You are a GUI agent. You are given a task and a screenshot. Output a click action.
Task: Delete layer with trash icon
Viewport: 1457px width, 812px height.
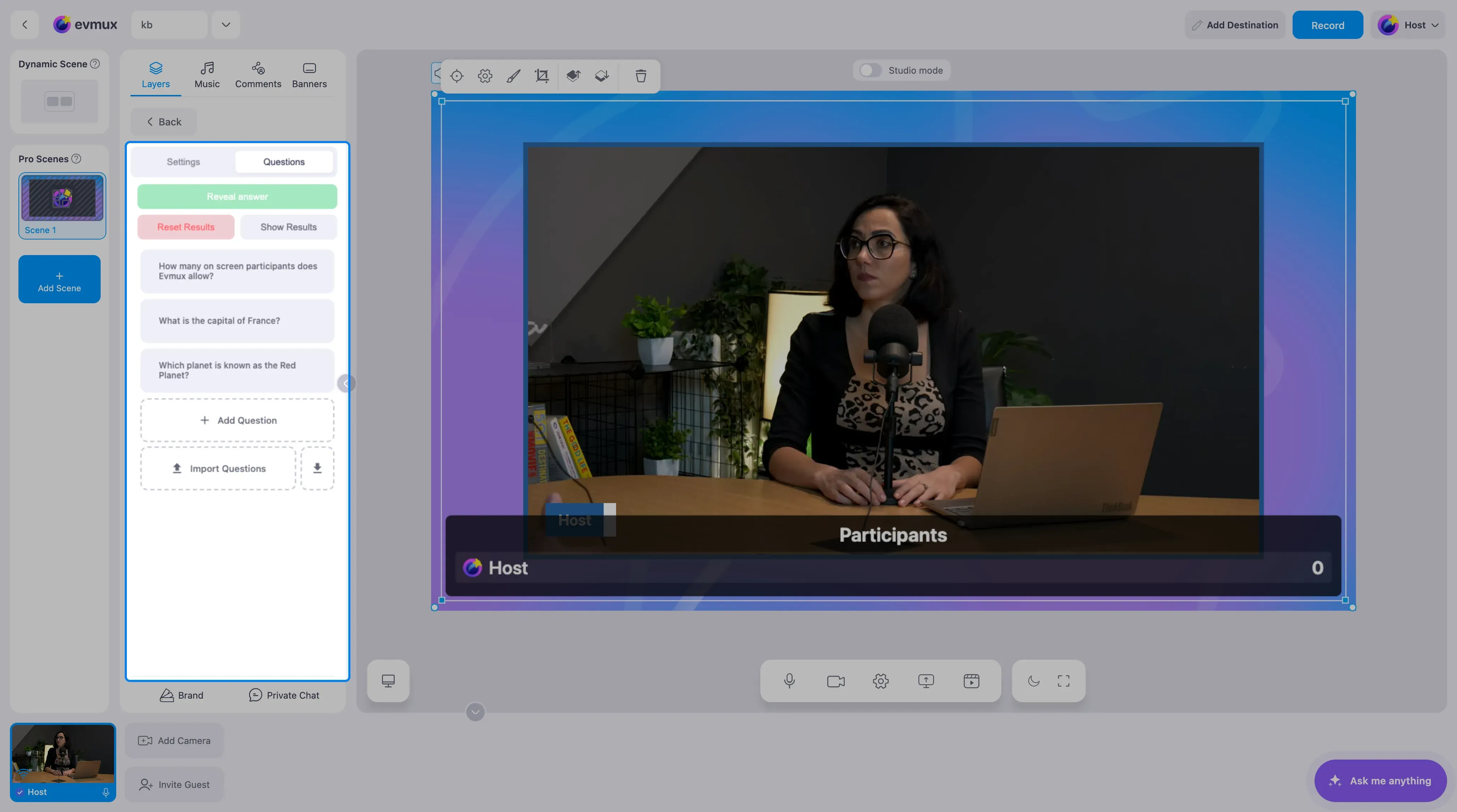click(x=641, y=76)
